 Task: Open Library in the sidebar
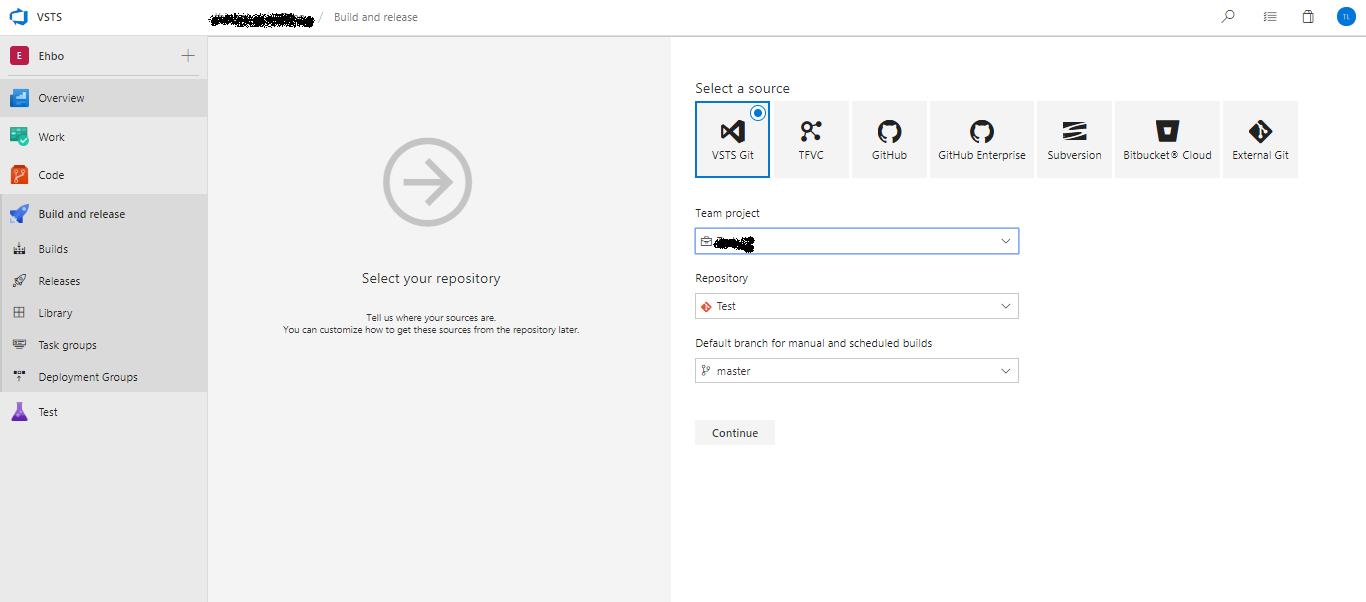[104, 313]
